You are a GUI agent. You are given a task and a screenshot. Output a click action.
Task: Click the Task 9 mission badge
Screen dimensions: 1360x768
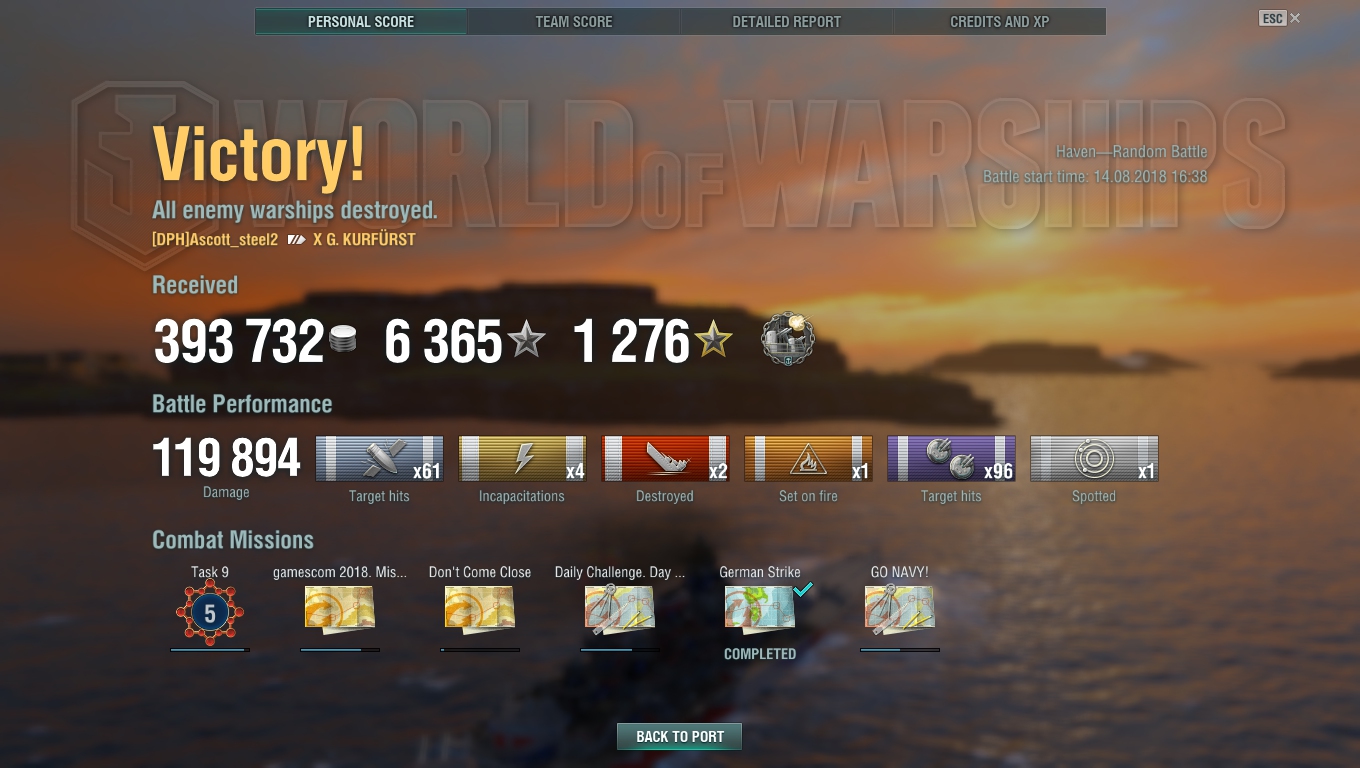pyautogui.click(x=210, y=613)
